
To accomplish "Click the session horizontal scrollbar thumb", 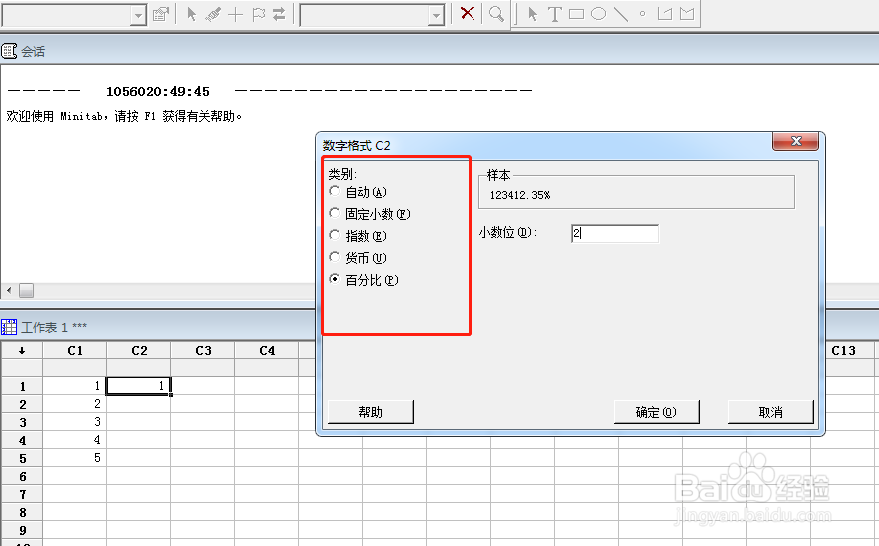I will pos(26,290).
